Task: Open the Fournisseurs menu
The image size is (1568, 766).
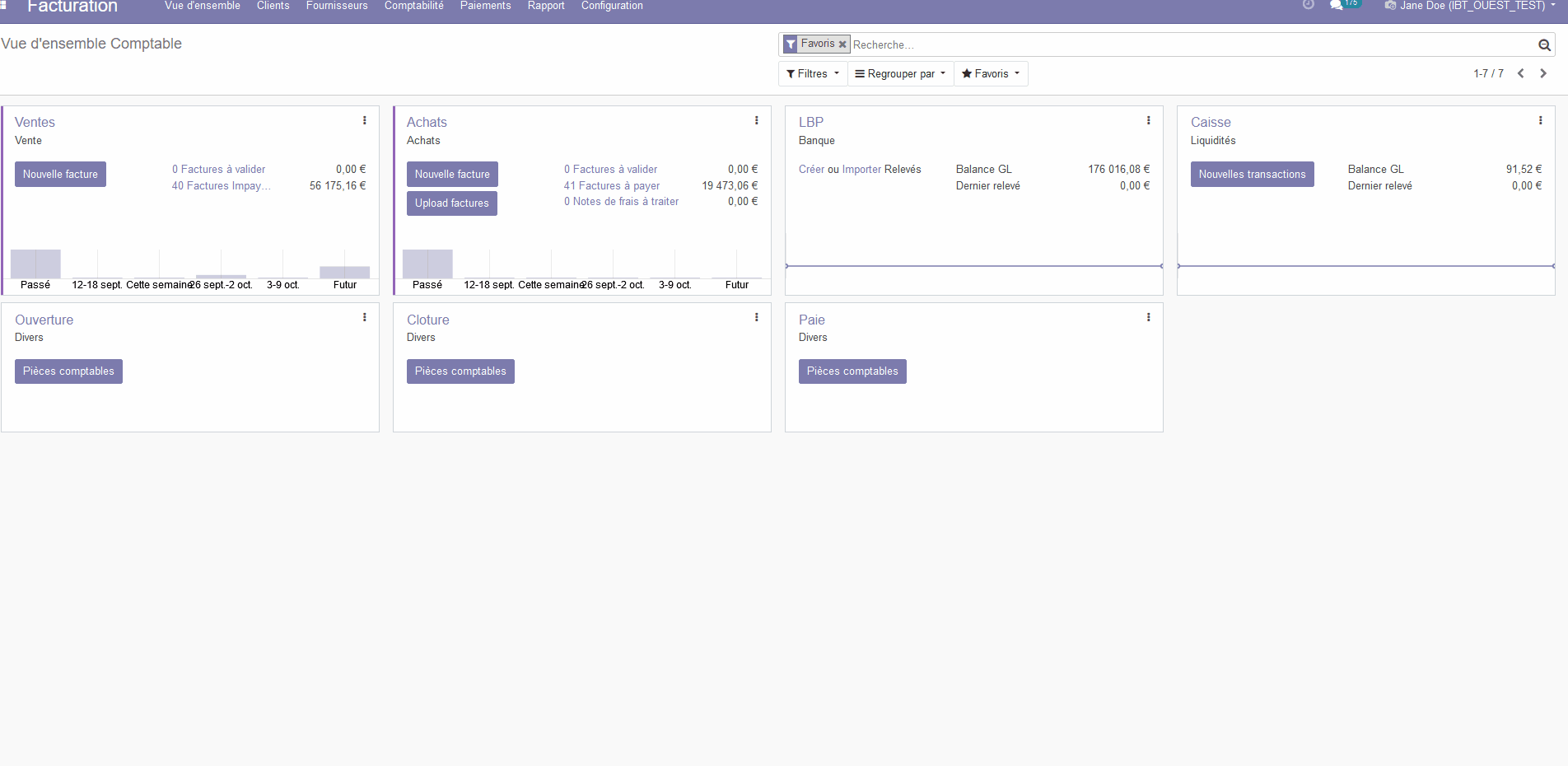Action: pyautogui.click(x=337, y=7)
